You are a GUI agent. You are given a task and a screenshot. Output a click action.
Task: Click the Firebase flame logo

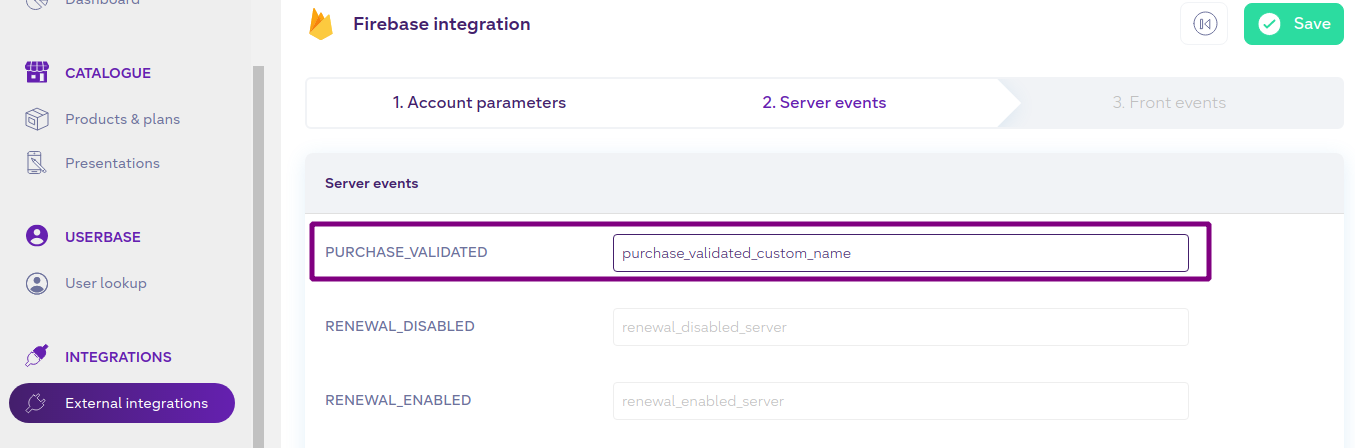[x=321, y=24]
